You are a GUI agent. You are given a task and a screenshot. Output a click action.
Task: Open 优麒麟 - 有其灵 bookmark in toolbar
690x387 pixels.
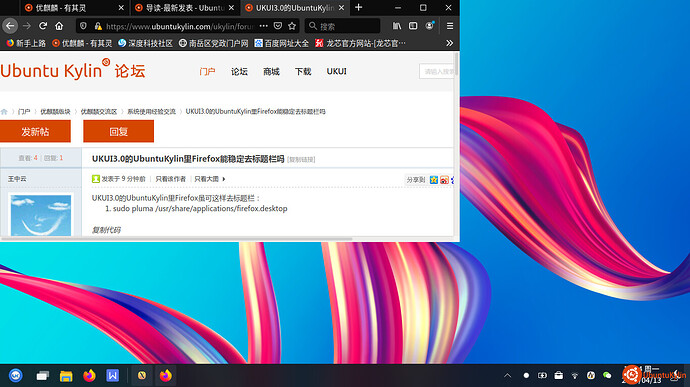82,43
